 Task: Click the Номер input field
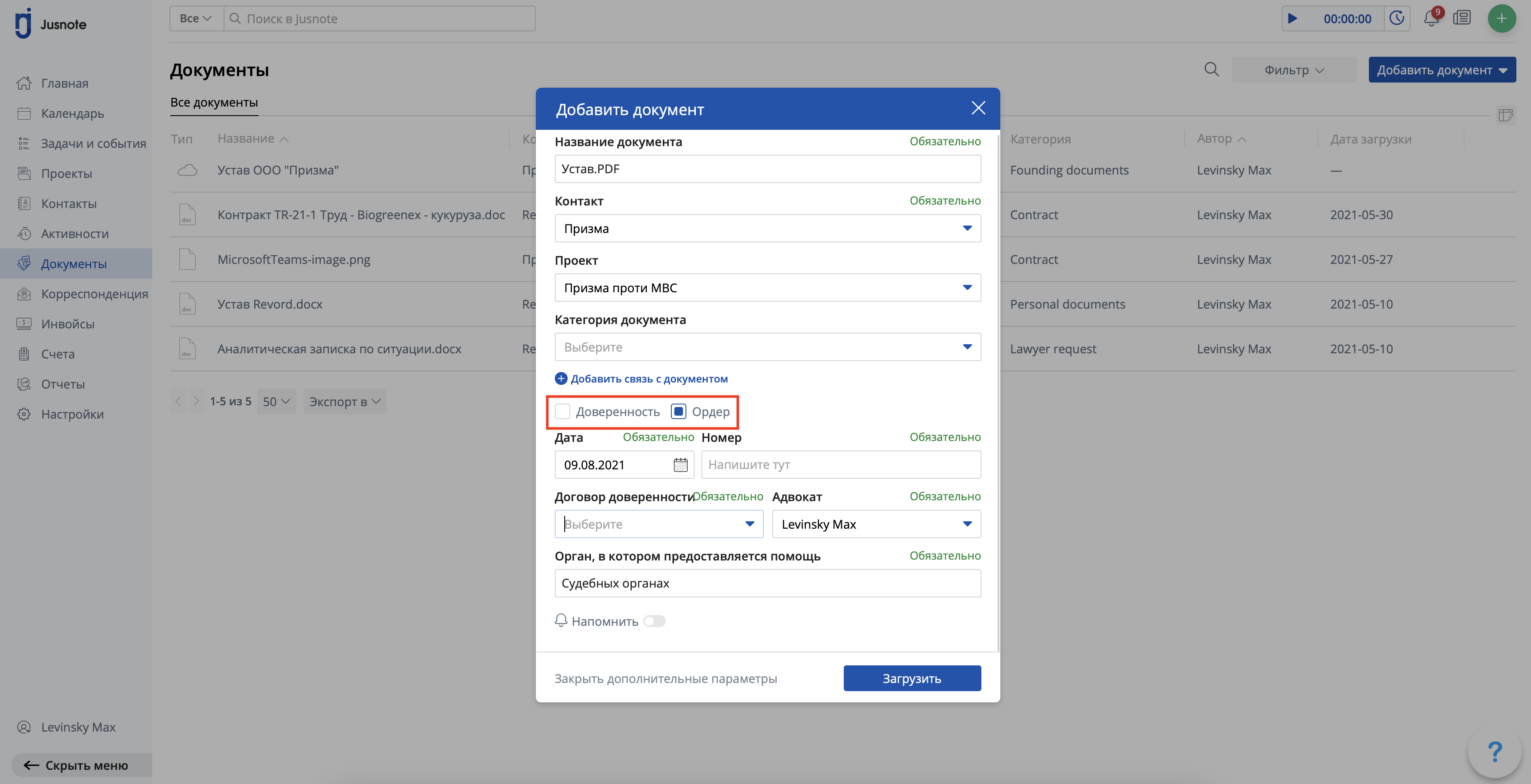840,465
